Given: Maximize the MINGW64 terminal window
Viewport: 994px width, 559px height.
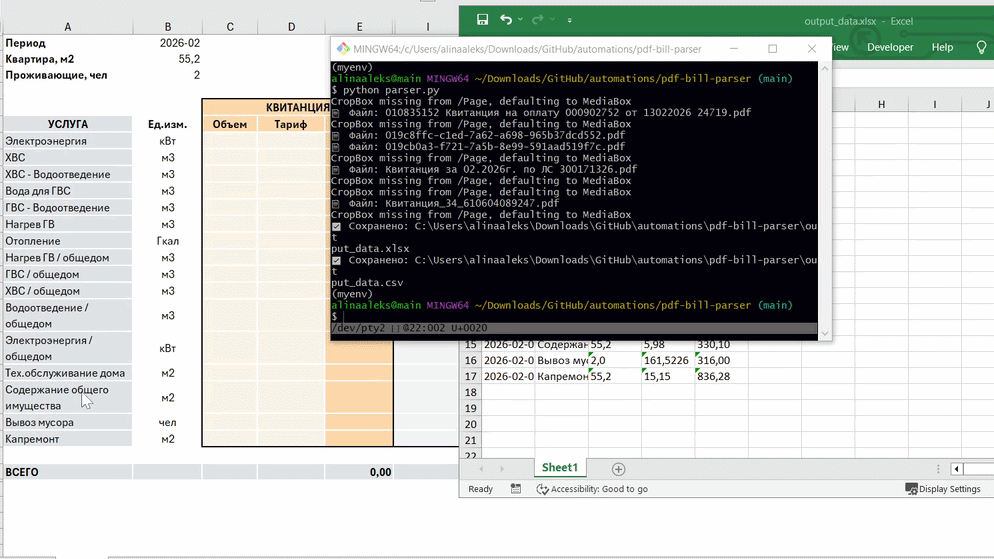Looking at the screenshot, I should (x=772, y=49).
